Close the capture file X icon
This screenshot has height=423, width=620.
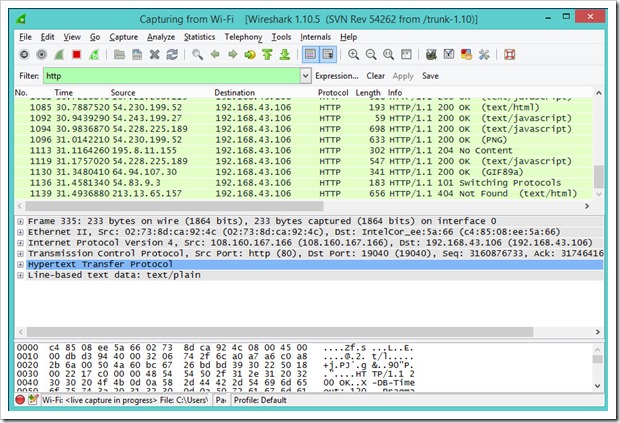[x=155, y=55]
